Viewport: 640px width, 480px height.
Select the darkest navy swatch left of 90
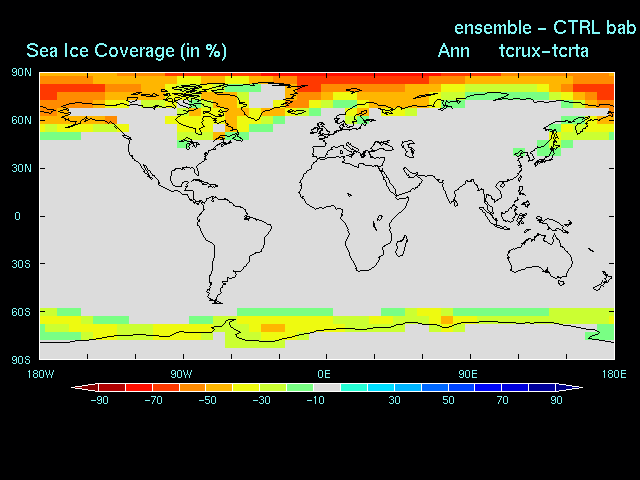[x=542, y=387]
